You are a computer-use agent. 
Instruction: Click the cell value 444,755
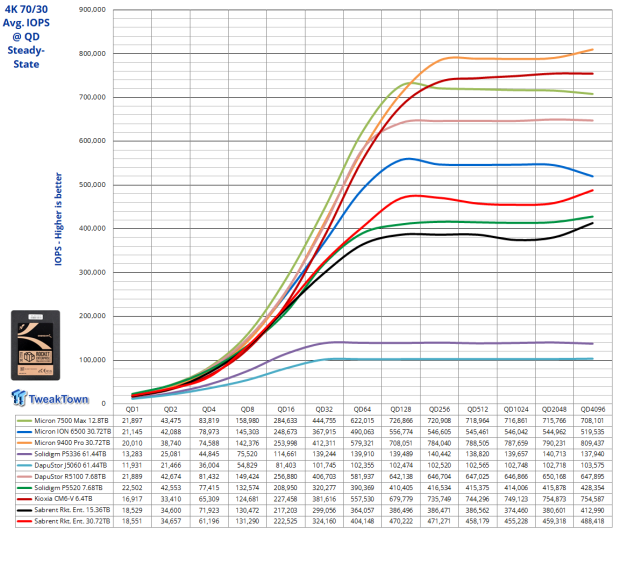point(324,421)
